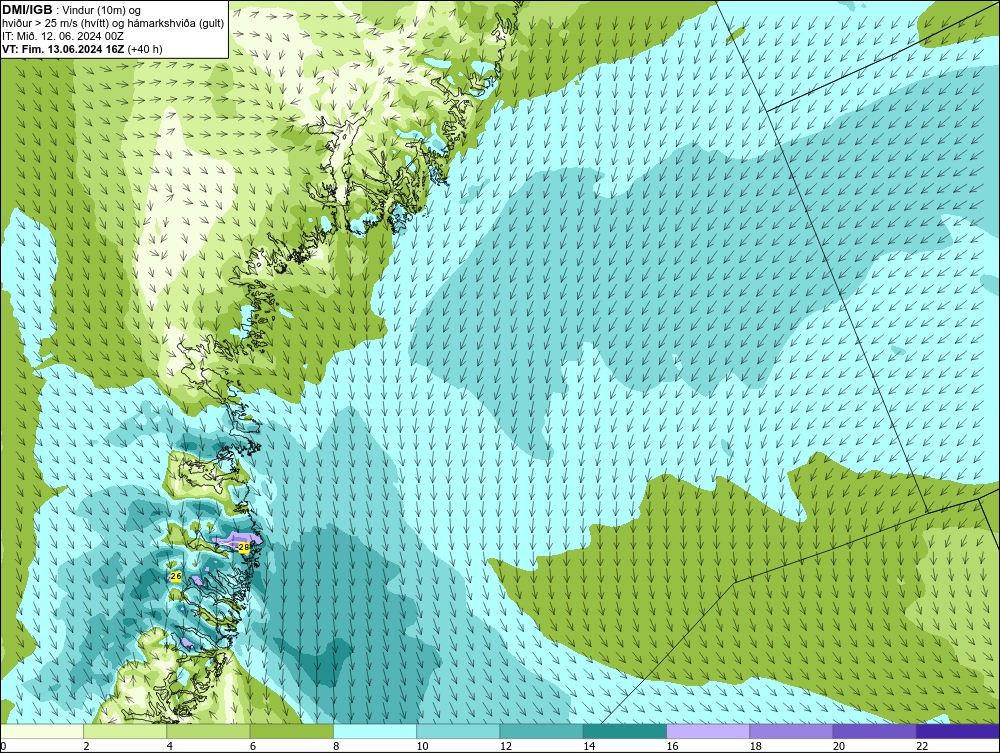Select the 14–16 m/s dark teal legend swatch
This screenshot has width=1000, height=753.
(x=625, y=731)
